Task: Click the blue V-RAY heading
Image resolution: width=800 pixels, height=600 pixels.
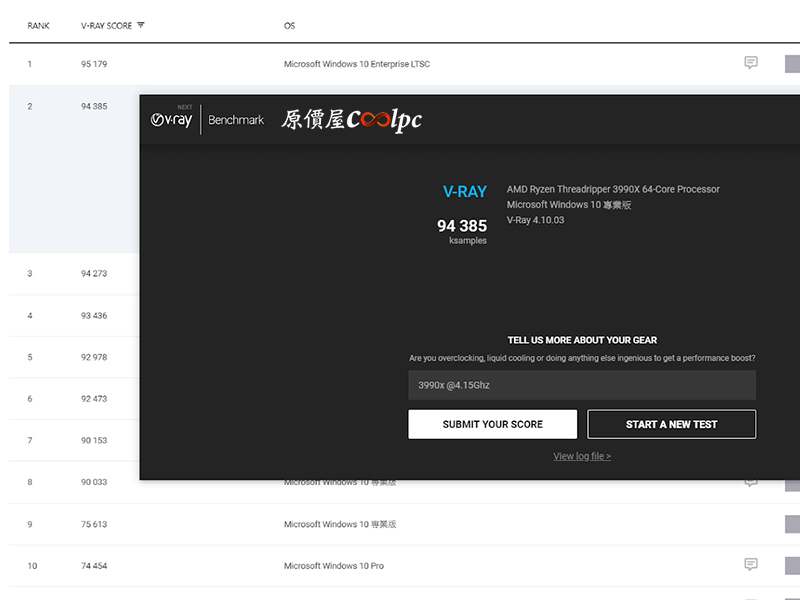Action: point(465,192)
